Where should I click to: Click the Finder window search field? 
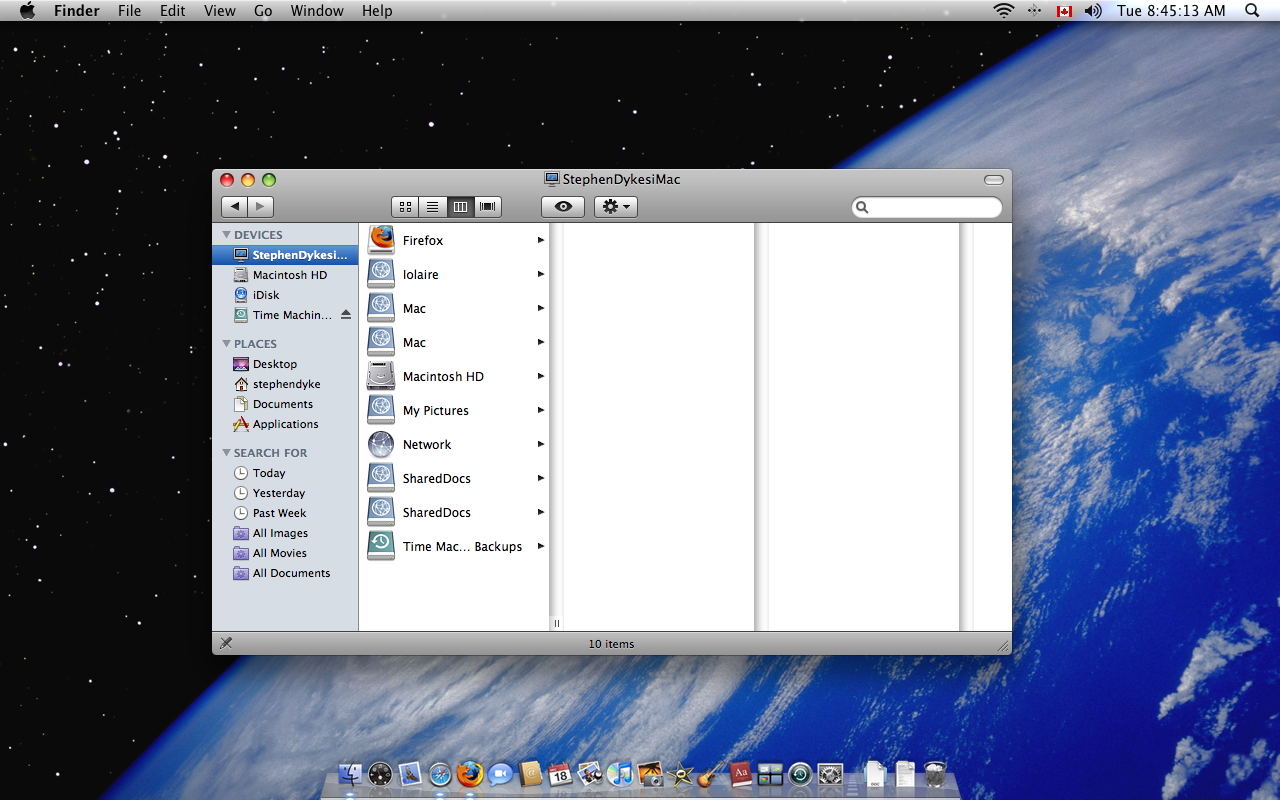(927, 207)
